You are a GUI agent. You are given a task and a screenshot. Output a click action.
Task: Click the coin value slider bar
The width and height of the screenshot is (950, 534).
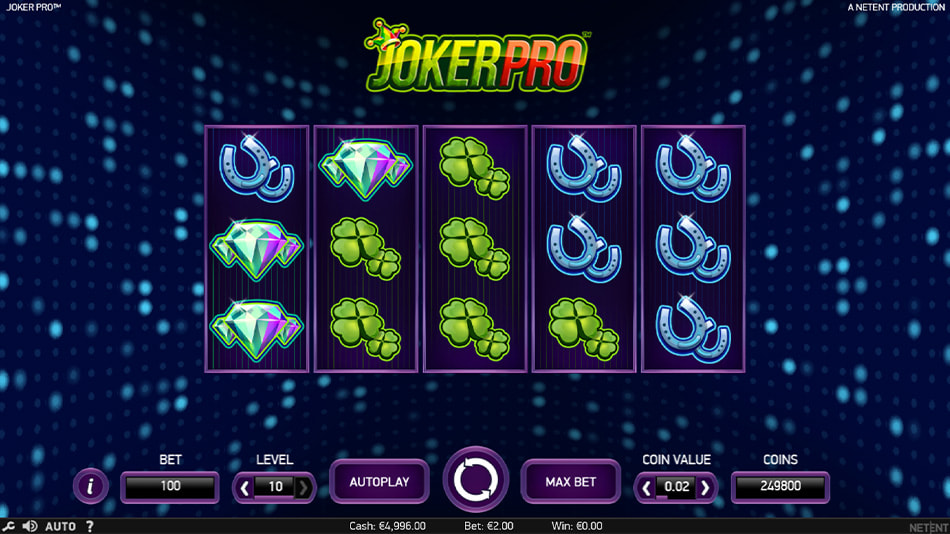click(676, 498)
